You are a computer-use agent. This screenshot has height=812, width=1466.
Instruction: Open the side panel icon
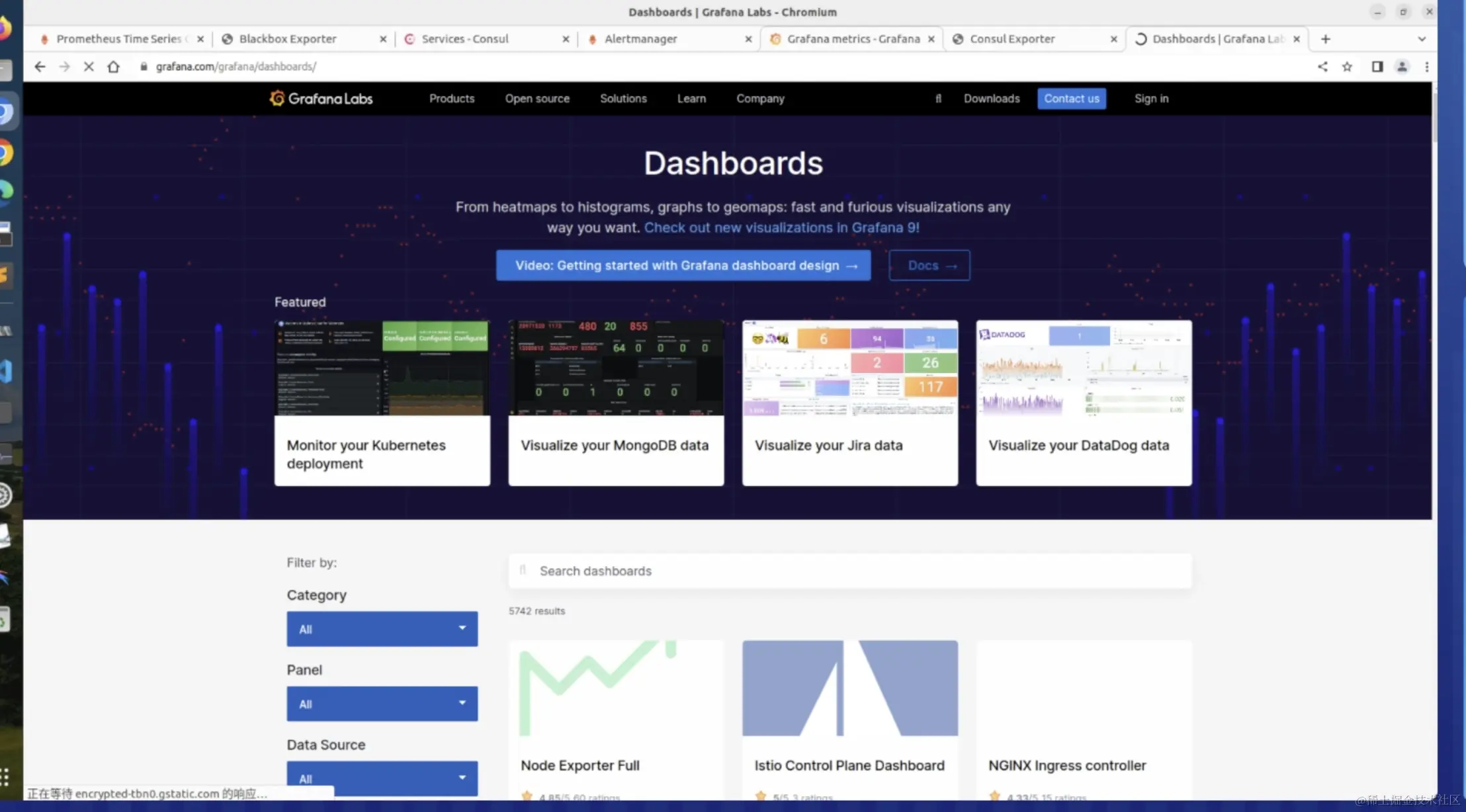pos(1377,67)
